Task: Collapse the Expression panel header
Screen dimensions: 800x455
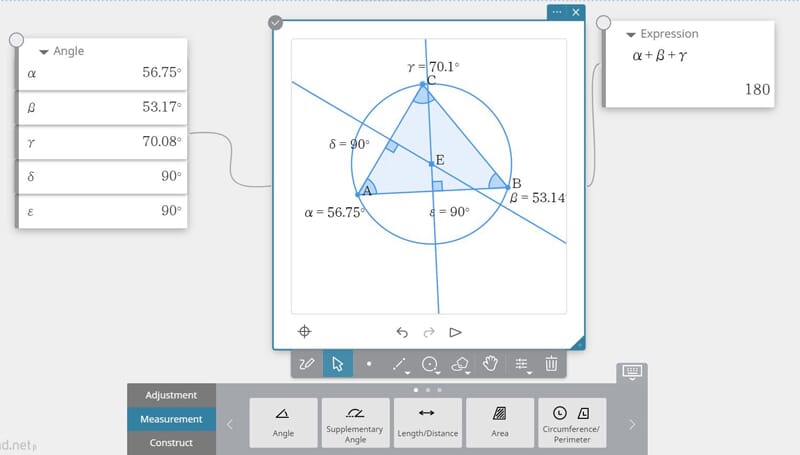Action: point(630,34)
